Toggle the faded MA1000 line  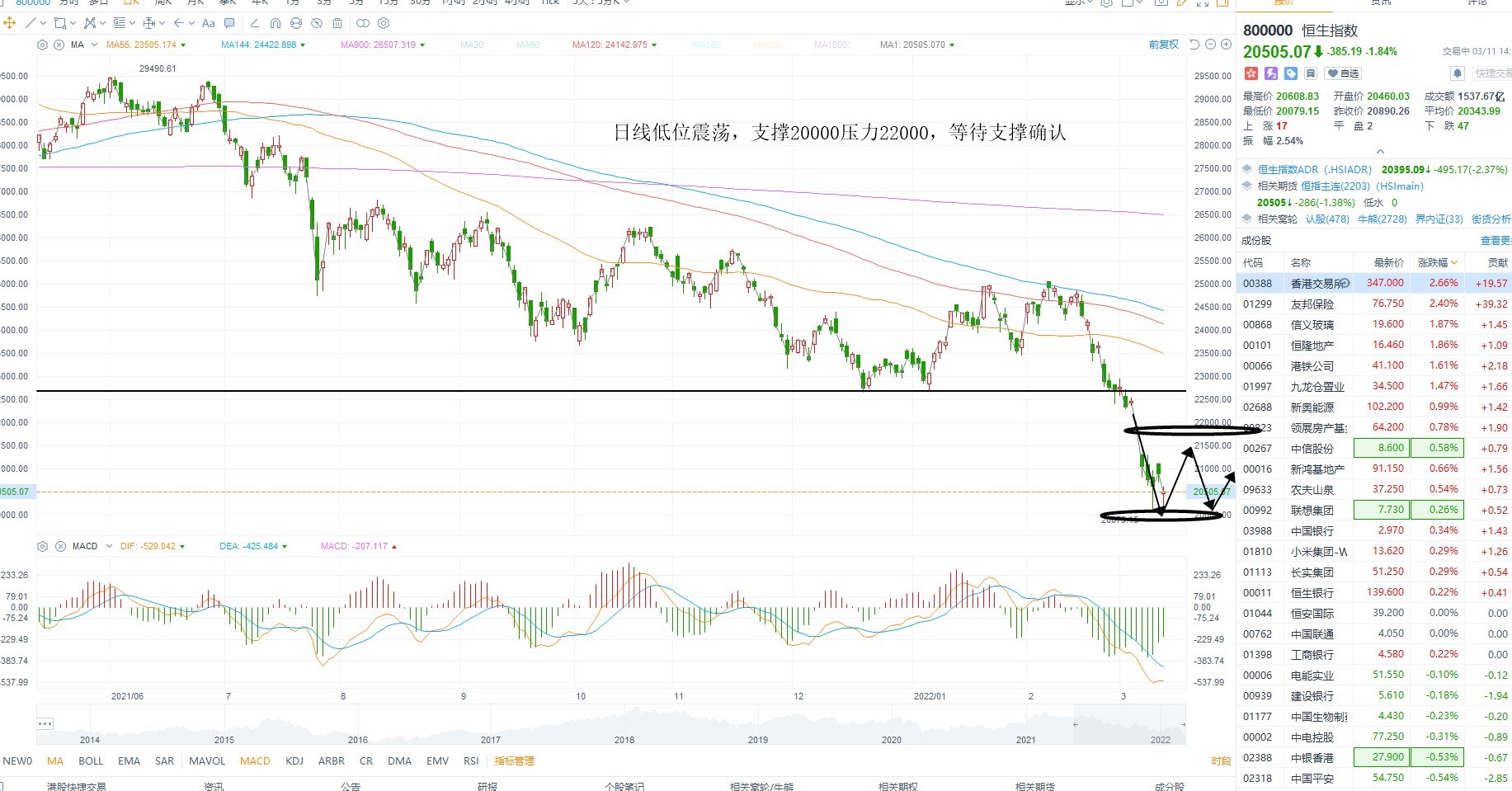[x=831, y=45]
